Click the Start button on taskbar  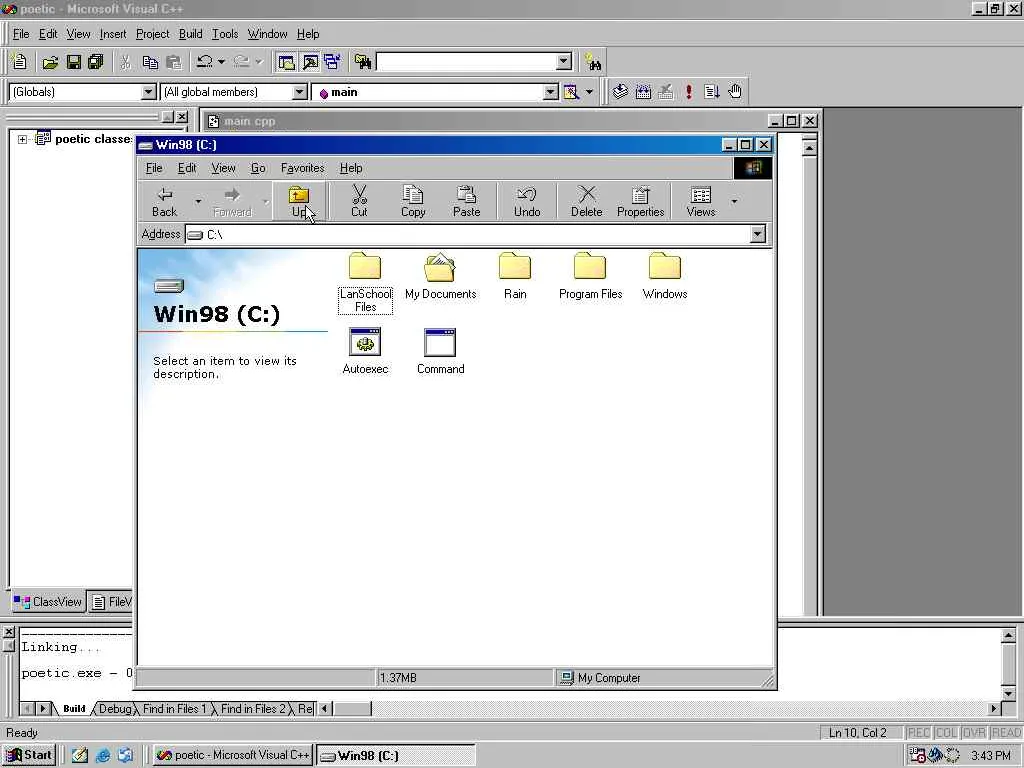[29, 755]
